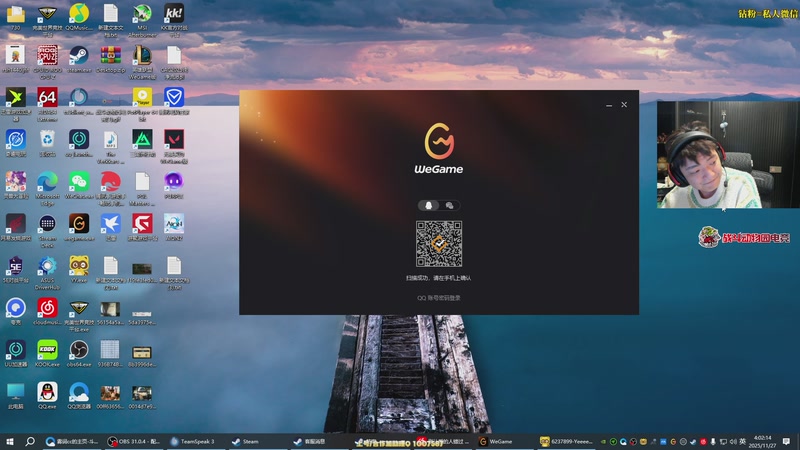Open the blue shield security manager shortcut

[x=174, y=102]
